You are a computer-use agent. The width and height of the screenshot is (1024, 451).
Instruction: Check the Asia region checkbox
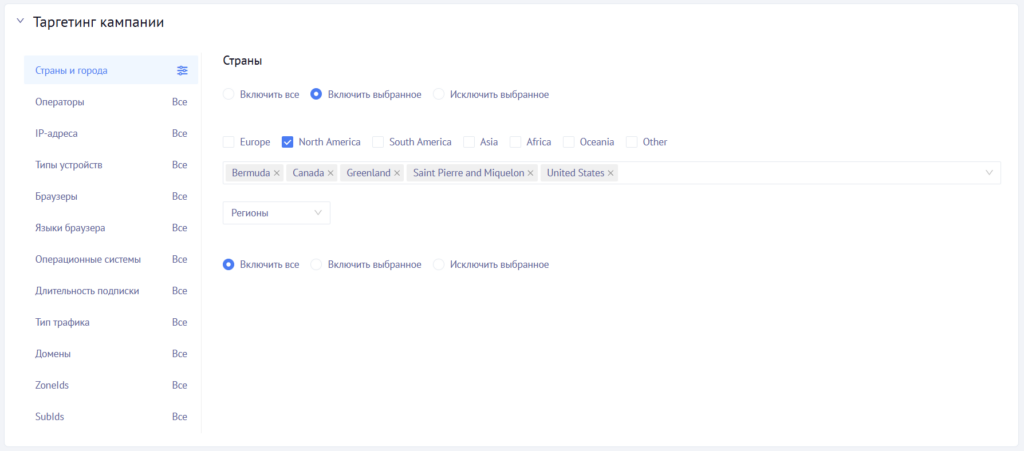pos(469,142)
